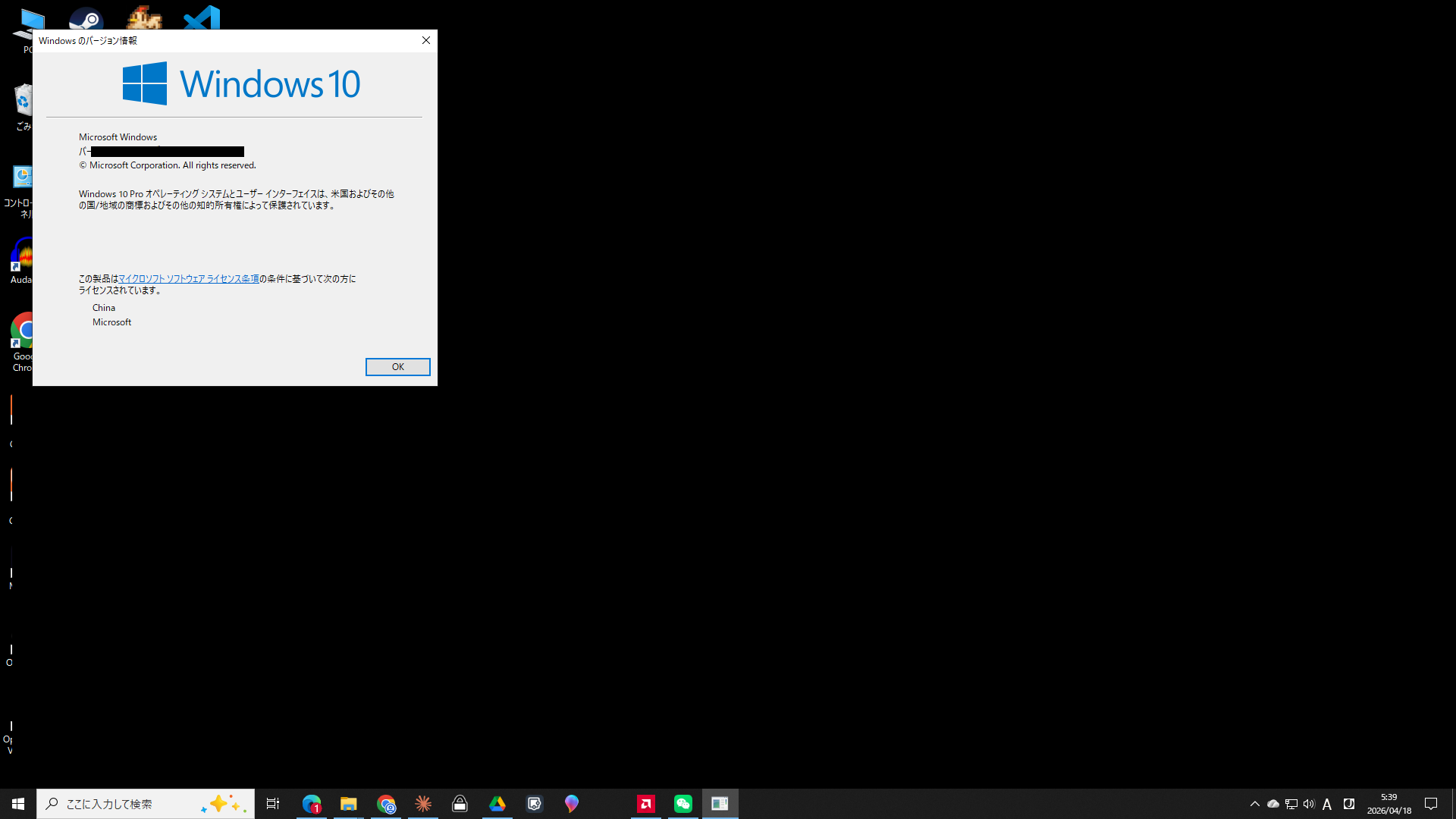Open the Microsoft software license terms link
This screenshot has height=819, width=1456.
[x=189, y=279]
